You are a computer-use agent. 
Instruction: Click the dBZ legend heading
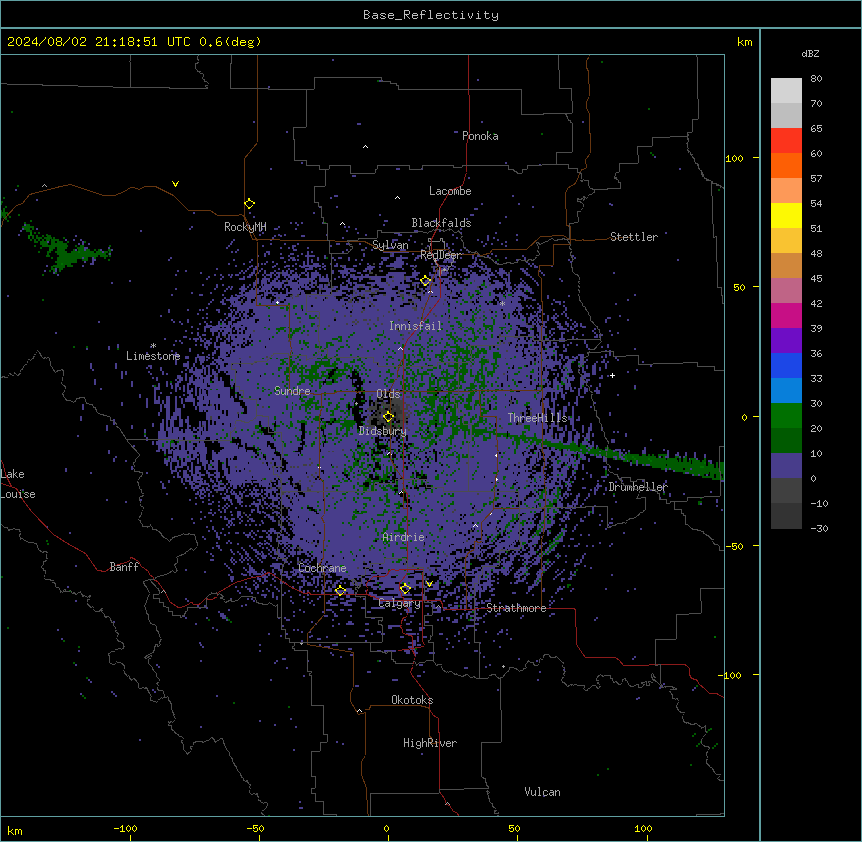click(x=810, y=53)
